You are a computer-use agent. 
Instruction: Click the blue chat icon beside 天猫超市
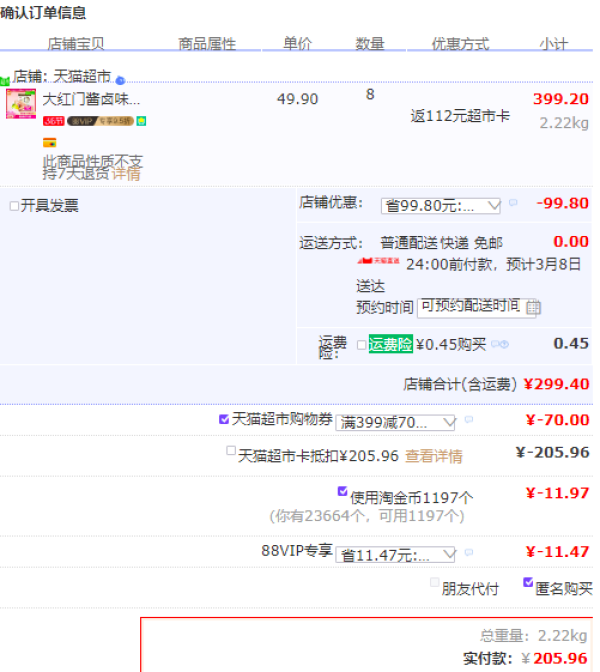click(120, 80)
